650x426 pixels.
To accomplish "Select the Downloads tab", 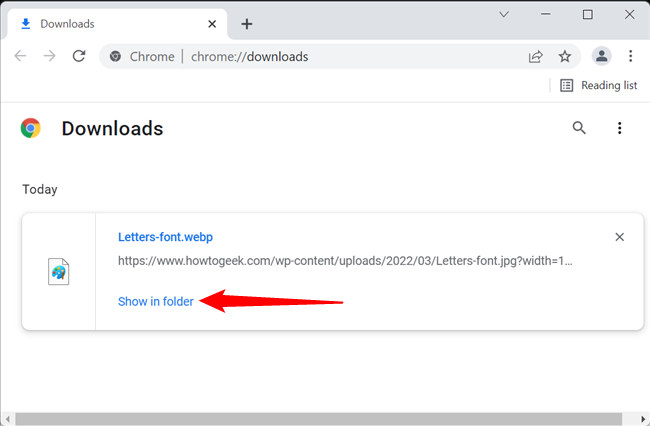I will 112,22.
